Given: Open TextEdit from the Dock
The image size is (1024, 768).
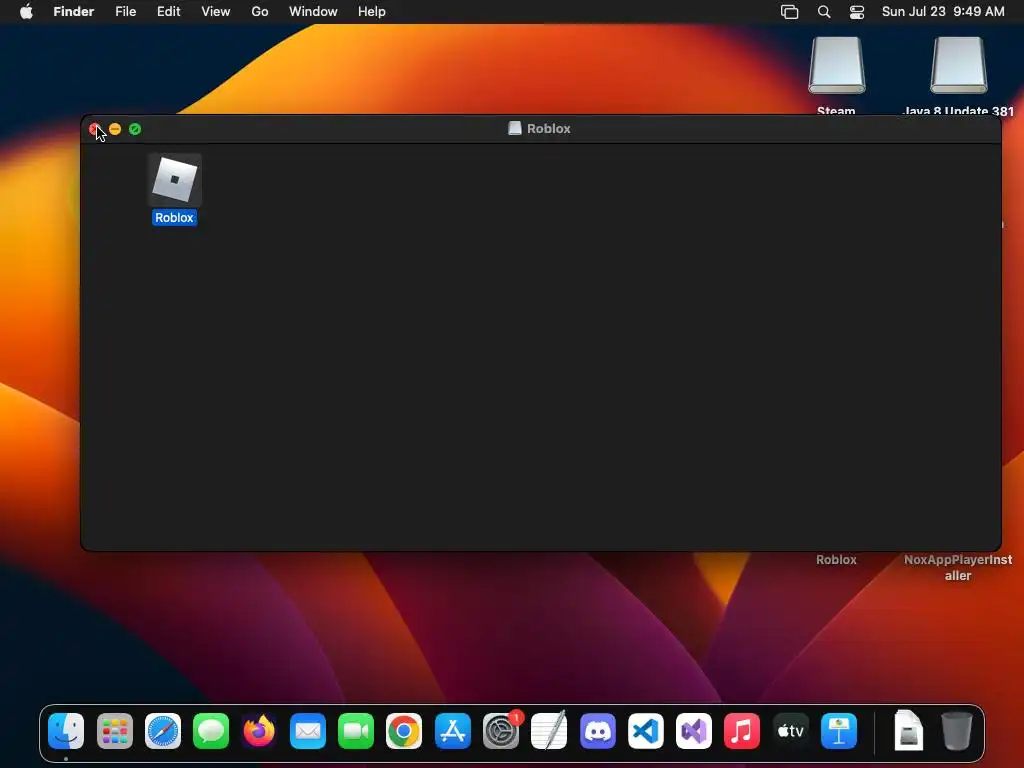Looking at the screenshot, I should (x=549, y=731).
